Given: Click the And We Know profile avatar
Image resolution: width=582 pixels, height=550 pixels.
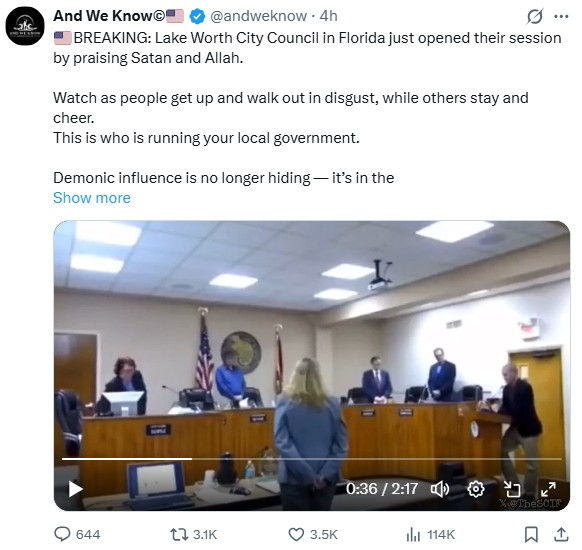Looking at the screenshot, I should [x=25, y=26].
